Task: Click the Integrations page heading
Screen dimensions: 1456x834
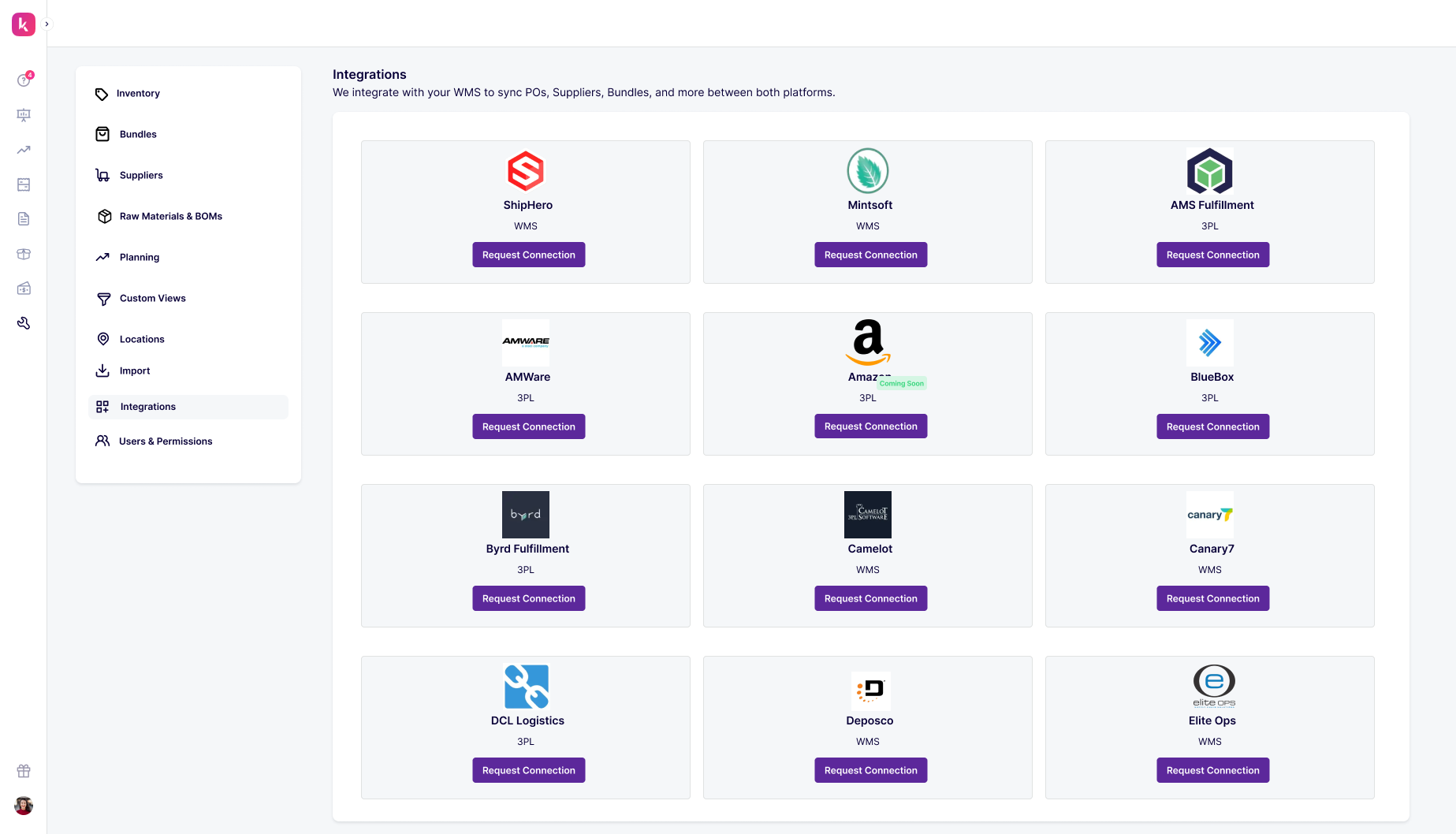Action: click(x=370, y=74)
